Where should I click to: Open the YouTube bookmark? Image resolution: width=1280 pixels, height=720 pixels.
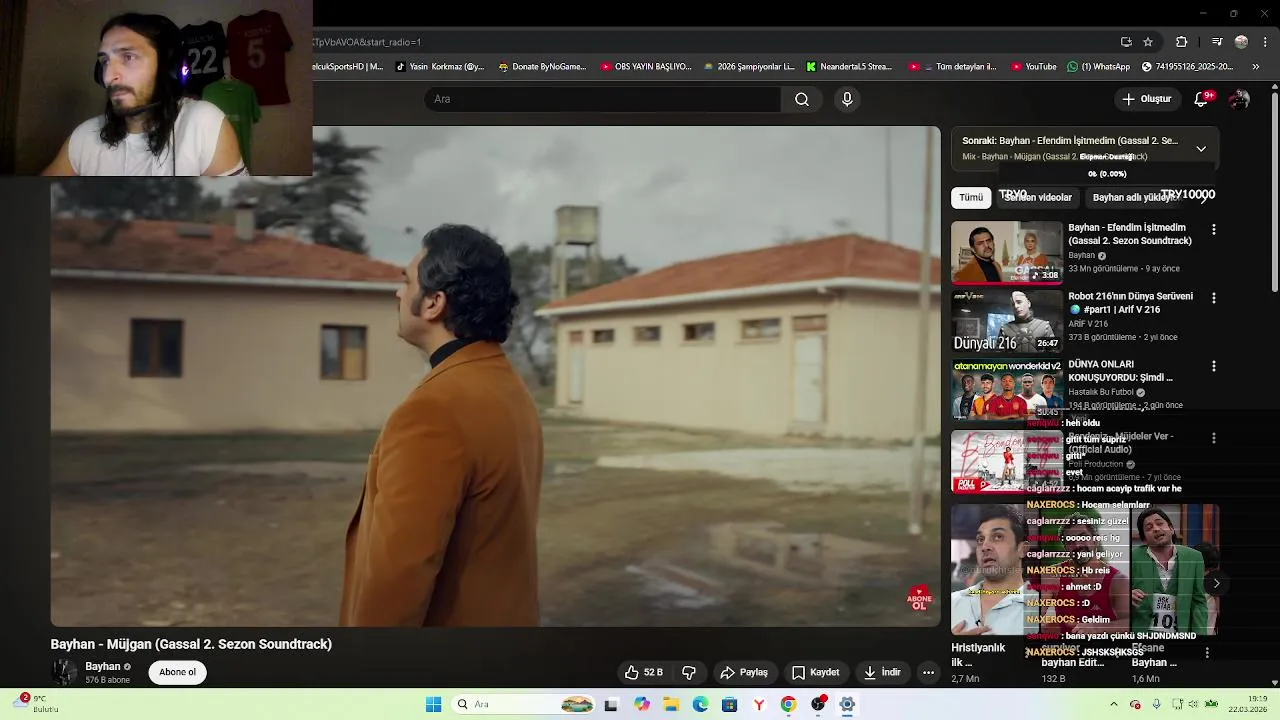click(1033, 67)
